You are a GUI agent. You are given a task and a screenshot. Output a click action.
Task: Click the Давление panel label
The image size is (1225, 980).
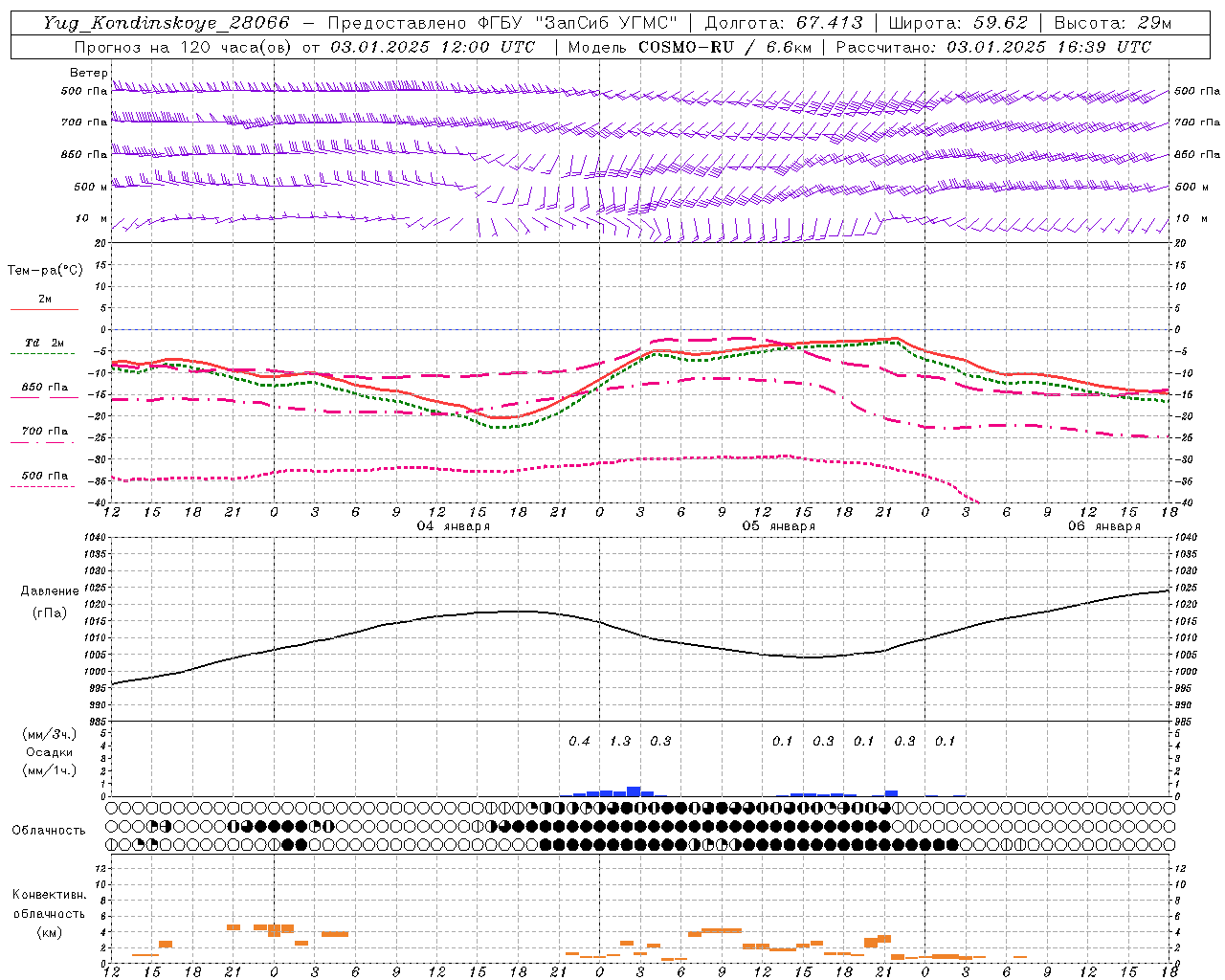click(x=50, y=591)
